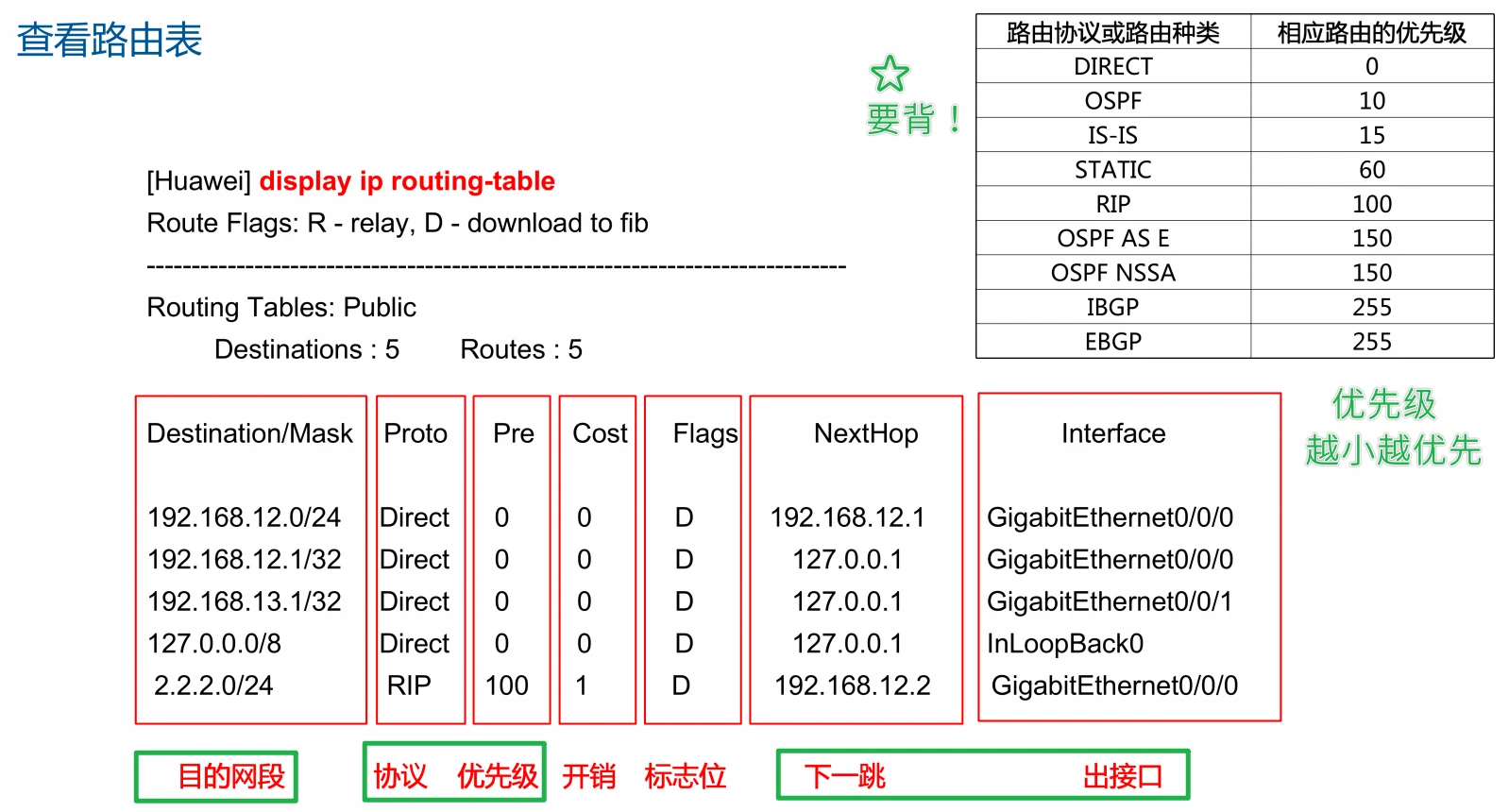Viewport: 1509px width, 812px height.
Task: Click the 查看路由表 slide title
Action: (110, 40)
